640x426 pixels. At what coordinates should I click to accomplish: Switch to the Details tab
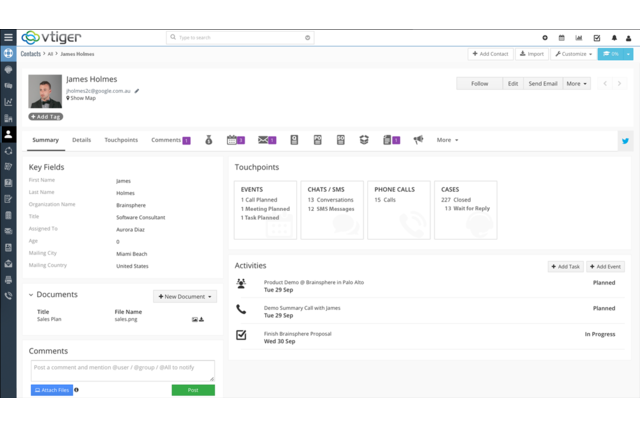(81, 140)
